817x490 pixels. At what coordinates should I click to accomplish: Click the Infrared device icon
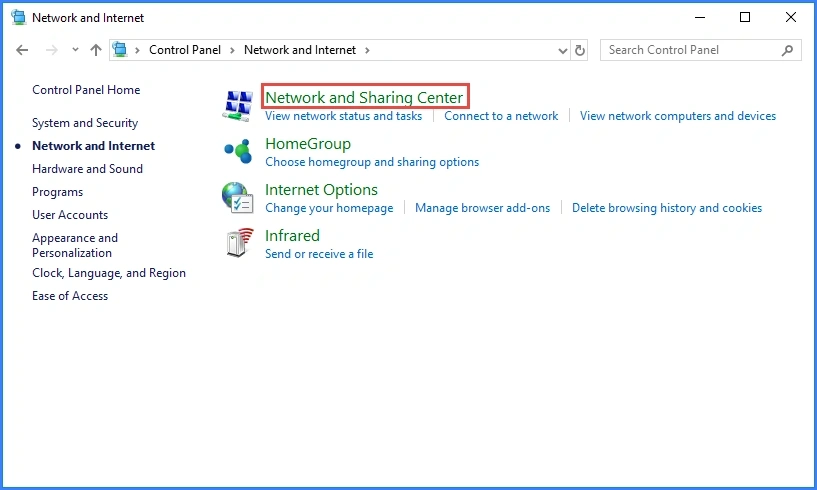point(240,242)
